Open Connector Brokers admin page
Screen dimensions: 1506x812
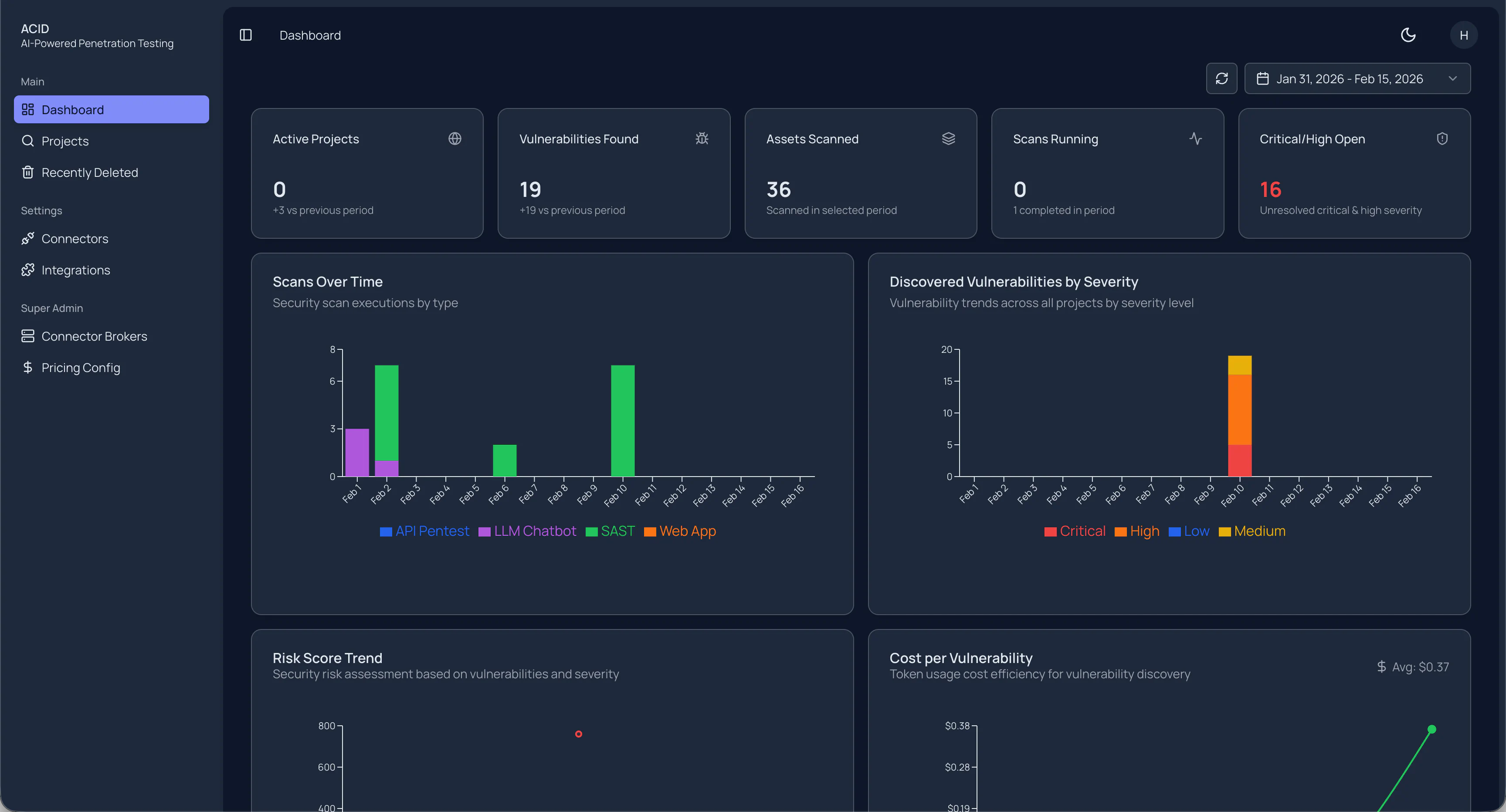point(112,336)
